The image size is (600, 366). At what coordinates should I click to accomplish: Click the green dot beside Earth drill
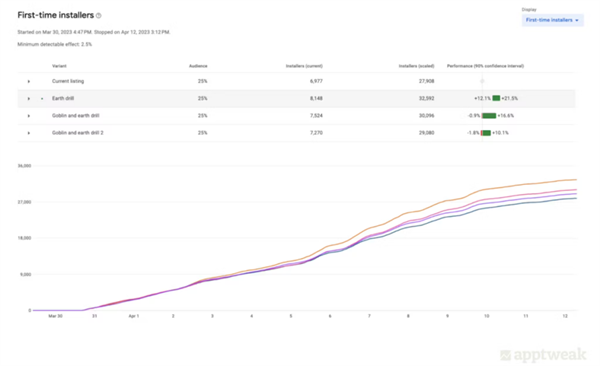(x=42, y=99)
